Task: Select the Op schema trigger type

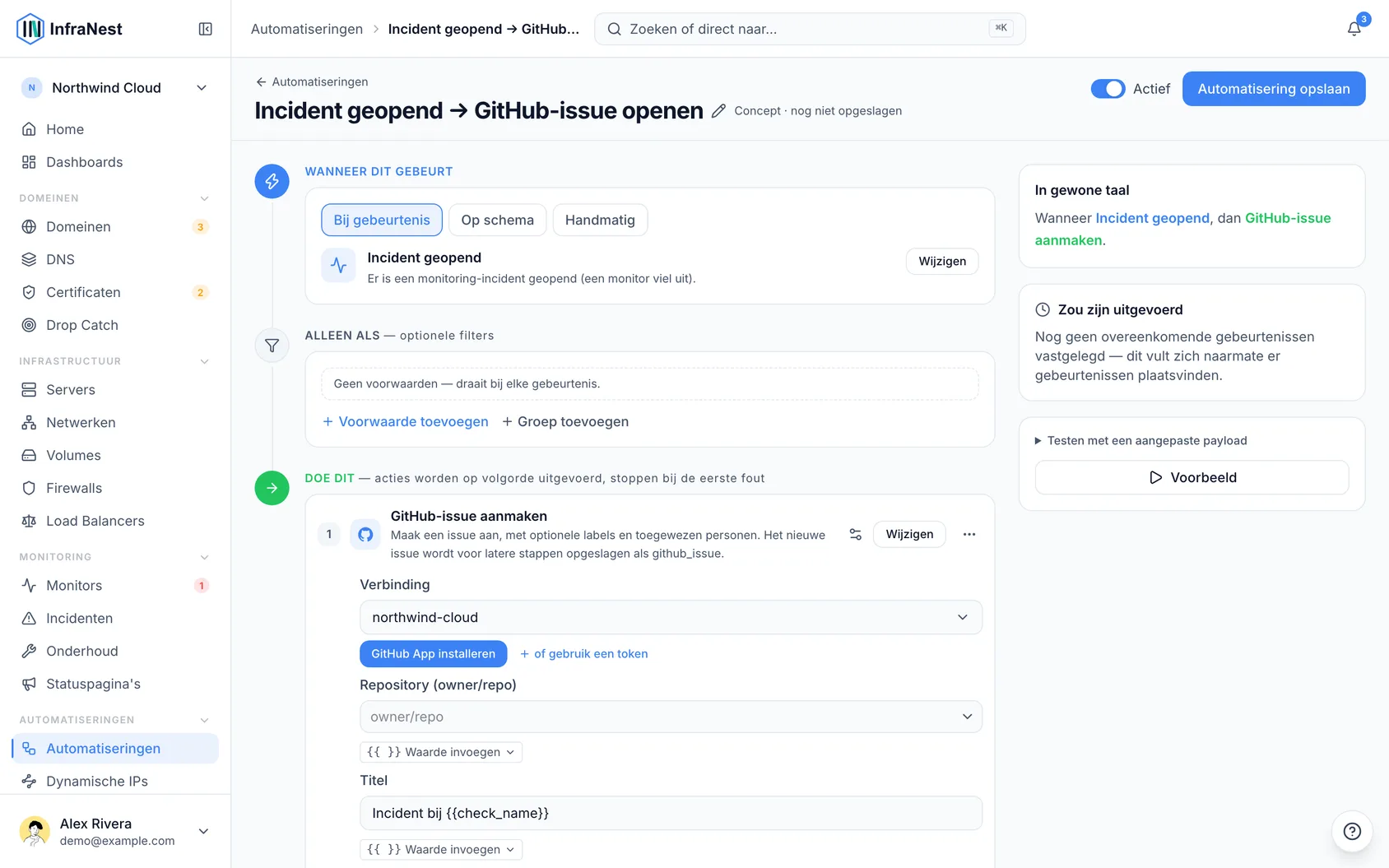Action: (x=498, y=220)
